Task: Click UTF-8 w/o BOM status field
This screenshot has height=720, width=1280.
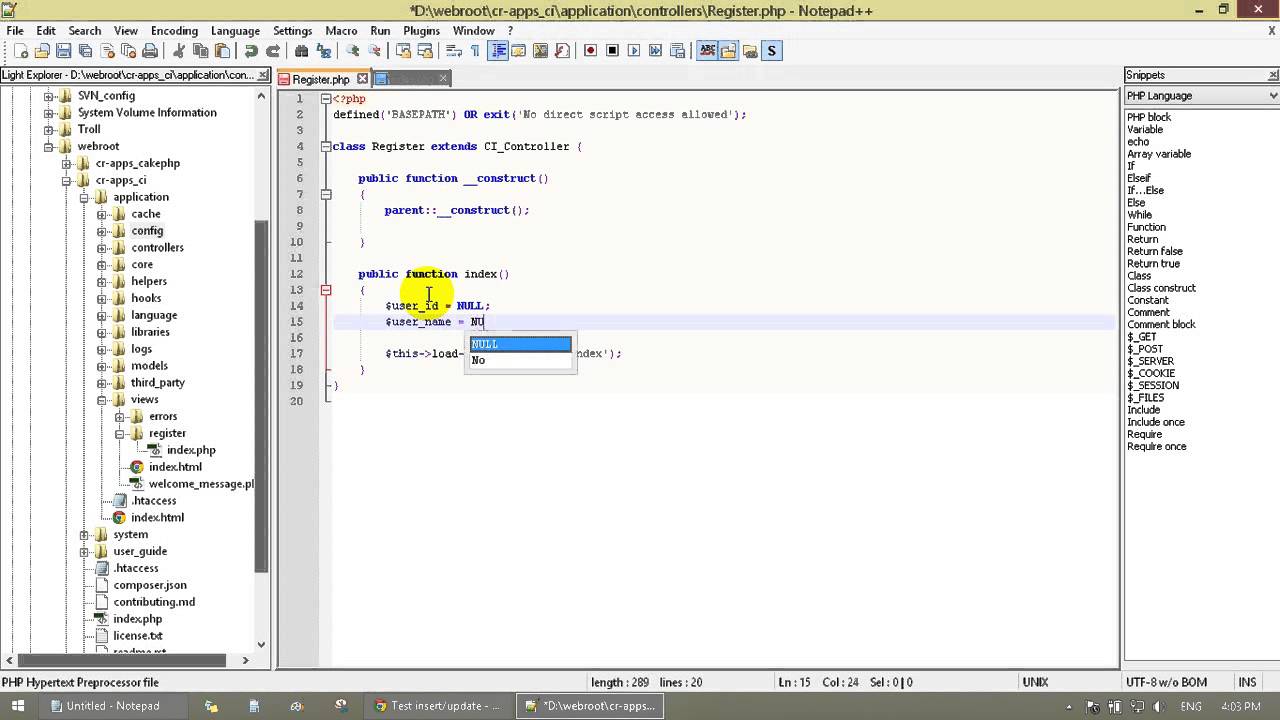Action: point(1166,682)
